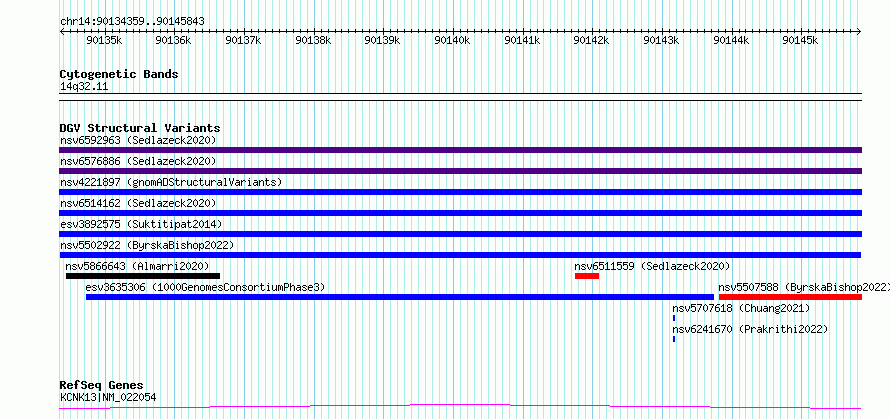The width and height of the screenshot is (890, 419).
Task: Click the purple bar under nsv6576886
Action: click(x=460, y=171)
